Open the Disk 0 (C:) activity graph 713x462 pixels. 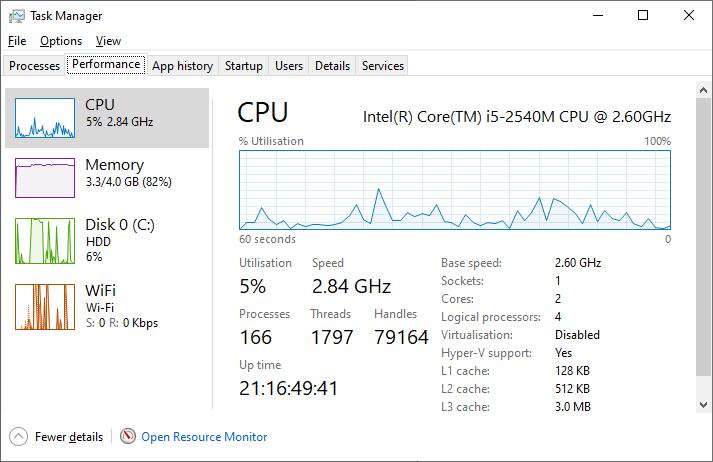(45, 241)
